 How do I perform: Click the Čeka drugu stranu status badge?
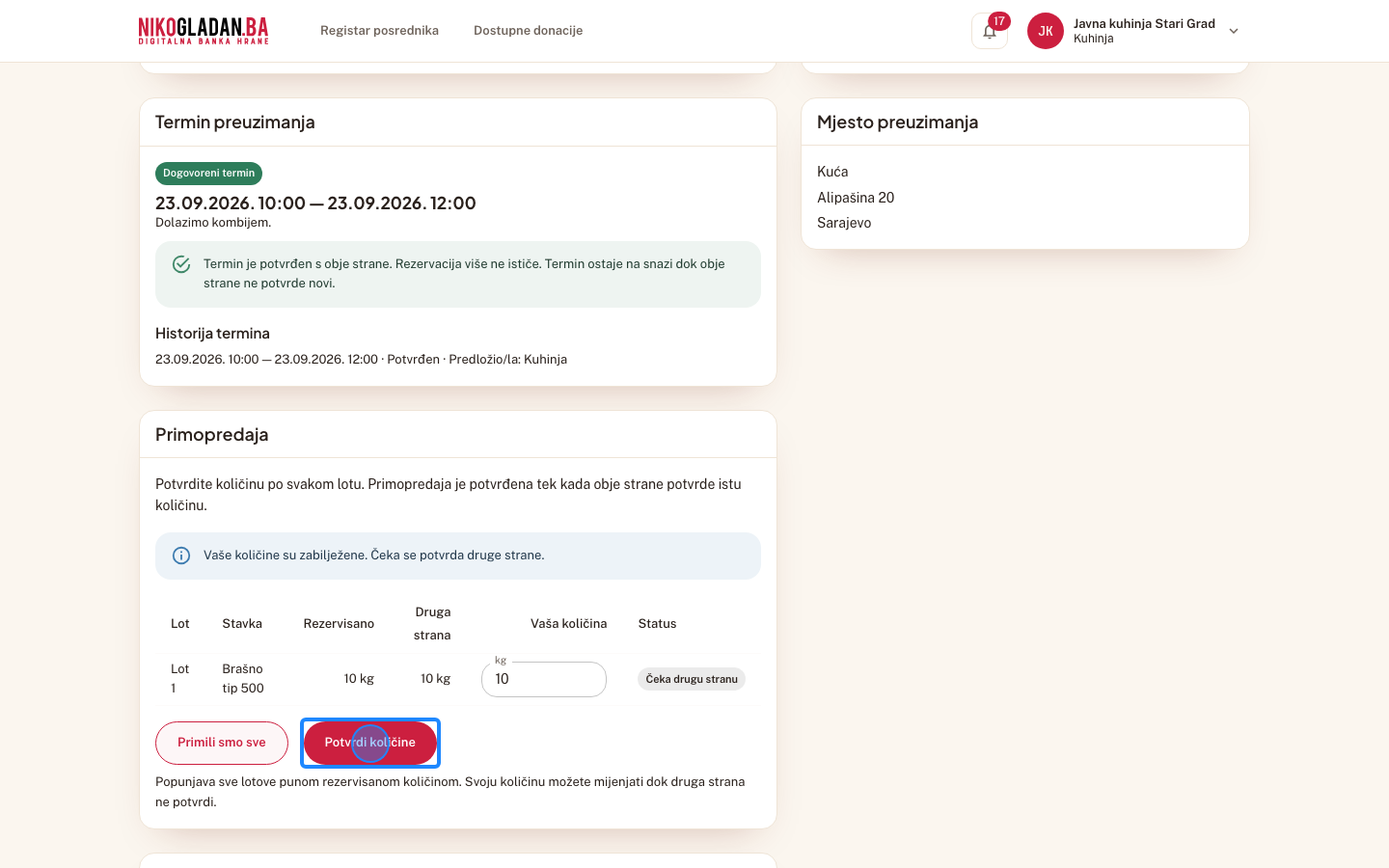click(692, 679)
